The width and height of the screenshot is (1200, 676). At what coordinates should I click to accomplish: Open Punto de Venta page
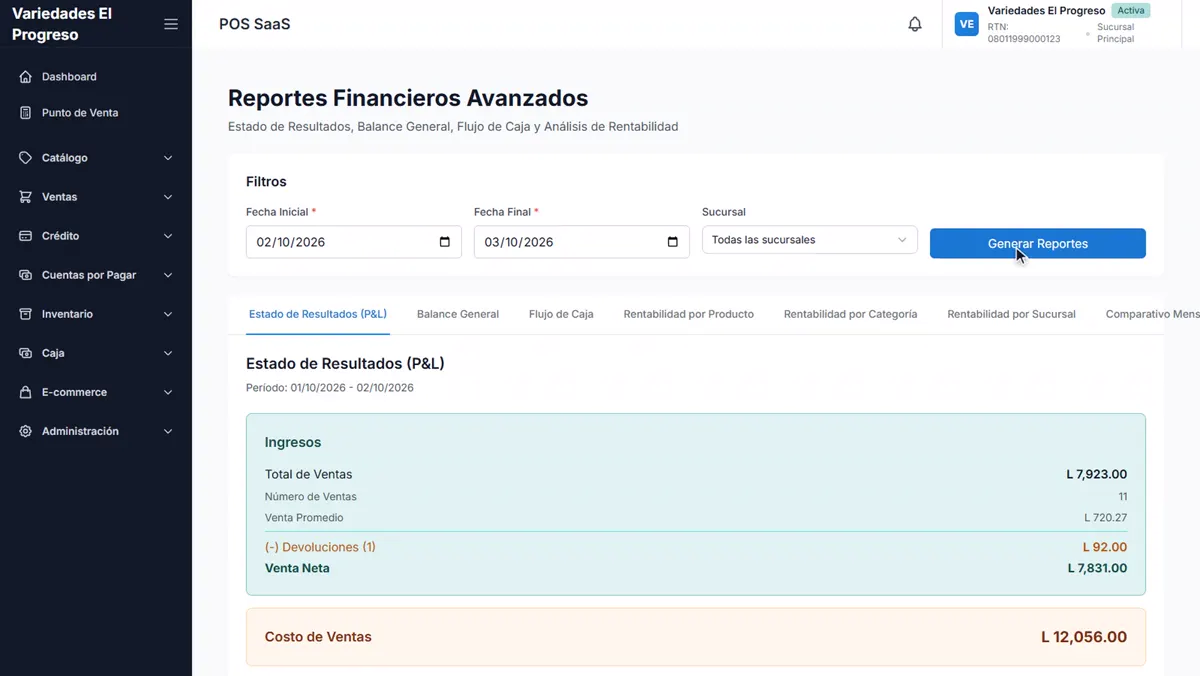click(80, 113)
